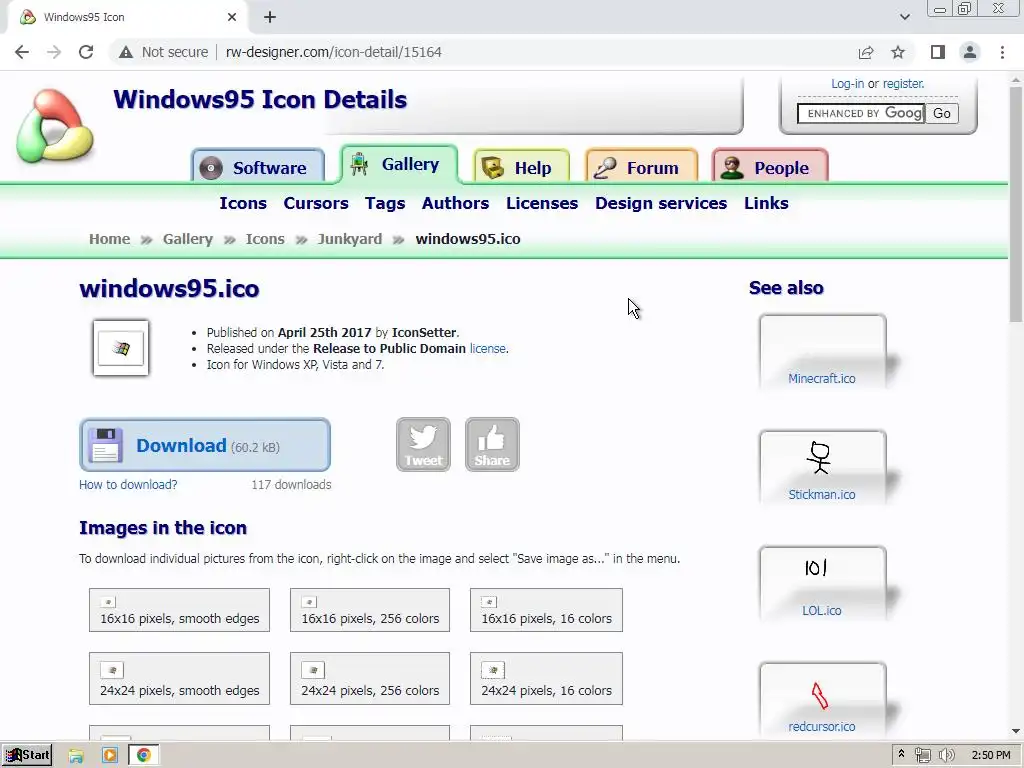
Task: Open LOL.ico in See also
Action: pos(822,611)
